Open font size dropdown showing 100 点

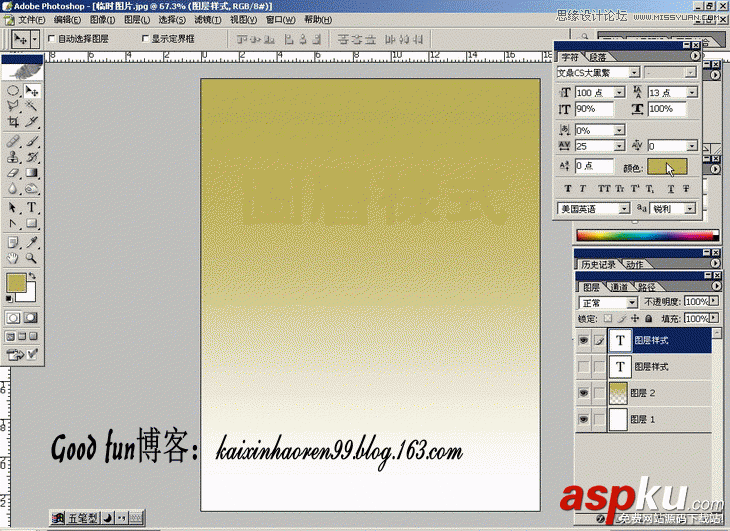pos(619,93)
